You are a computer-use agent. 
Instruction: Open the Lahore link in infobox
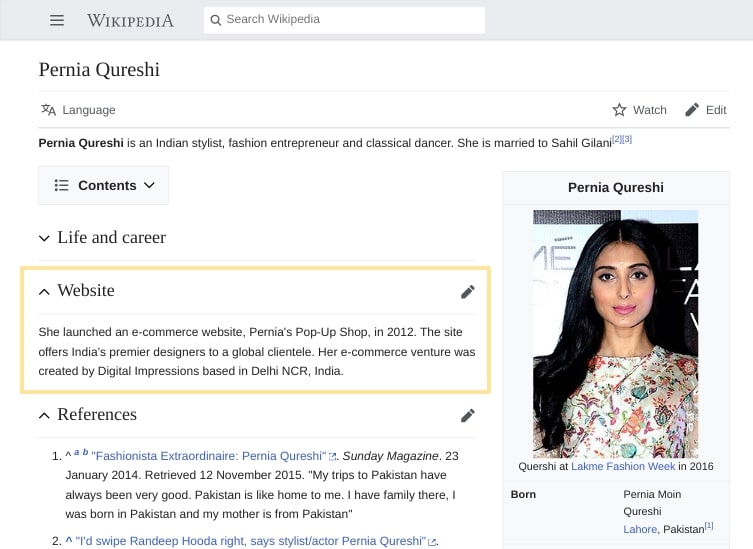click(640, 529)
